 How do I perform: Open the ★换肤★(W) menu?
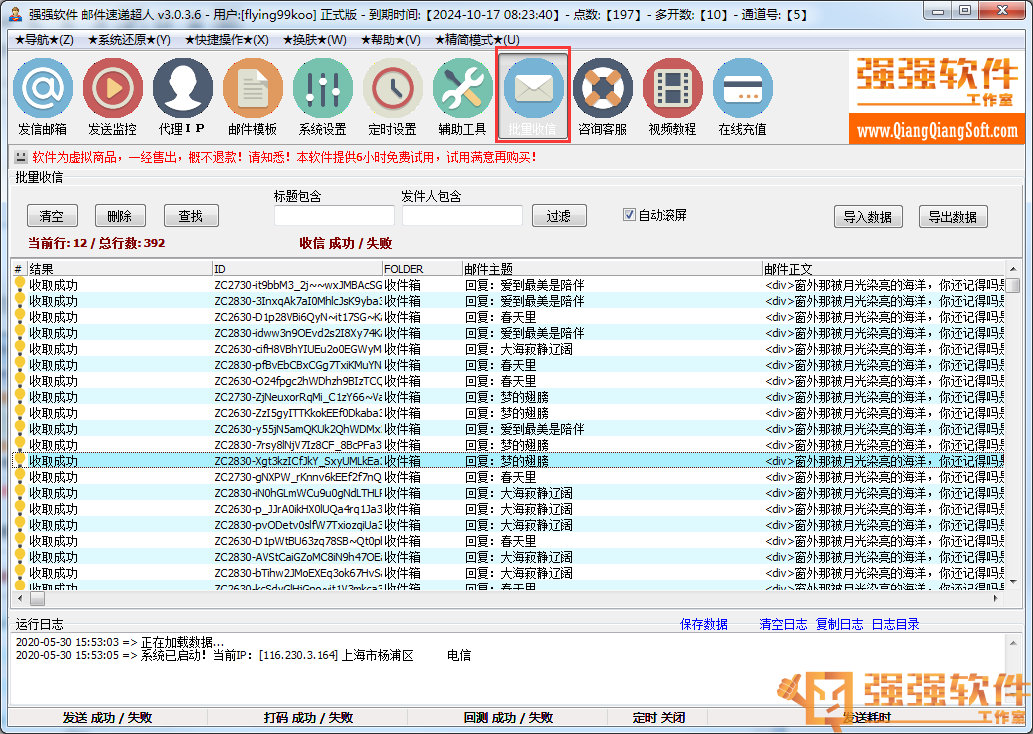coord(315,40)
